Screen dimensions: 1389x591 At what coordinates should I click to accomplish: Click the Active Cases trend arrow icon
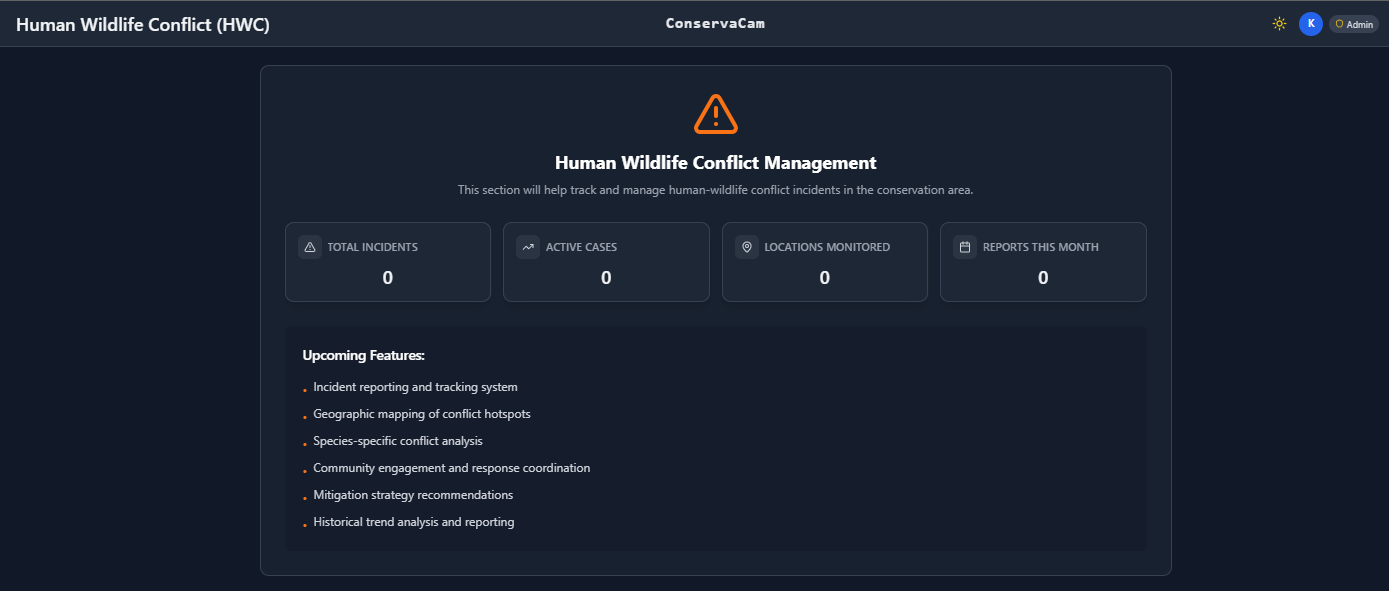coord(528,247)
